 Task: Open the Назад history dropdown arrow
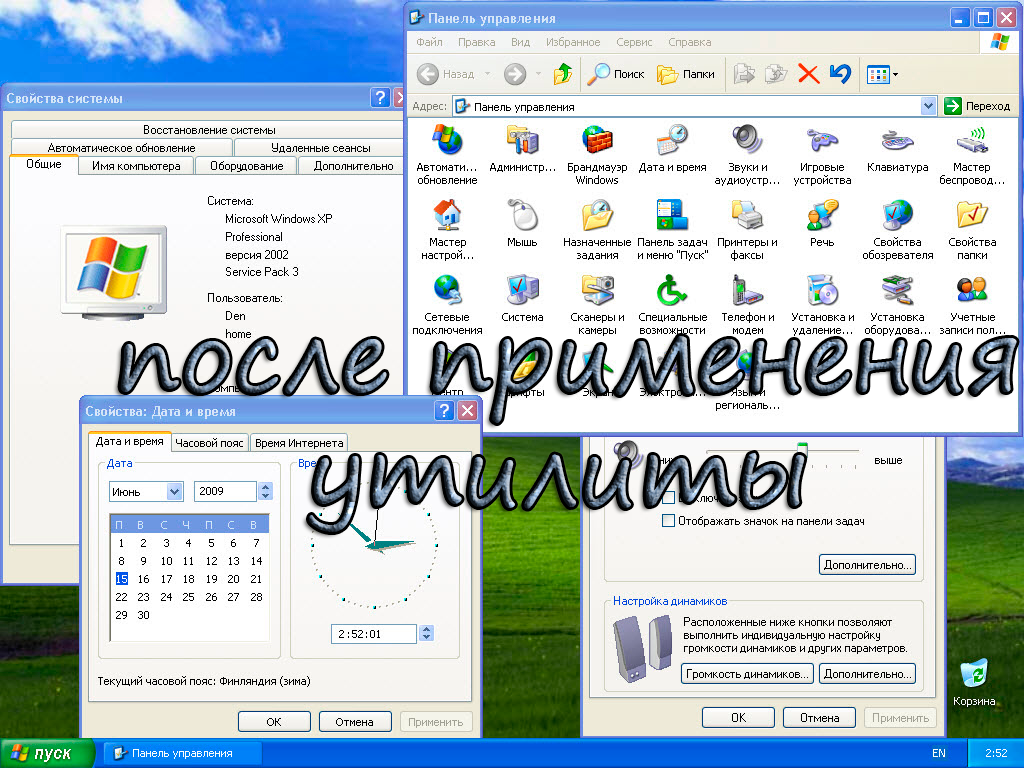[487, 74]
